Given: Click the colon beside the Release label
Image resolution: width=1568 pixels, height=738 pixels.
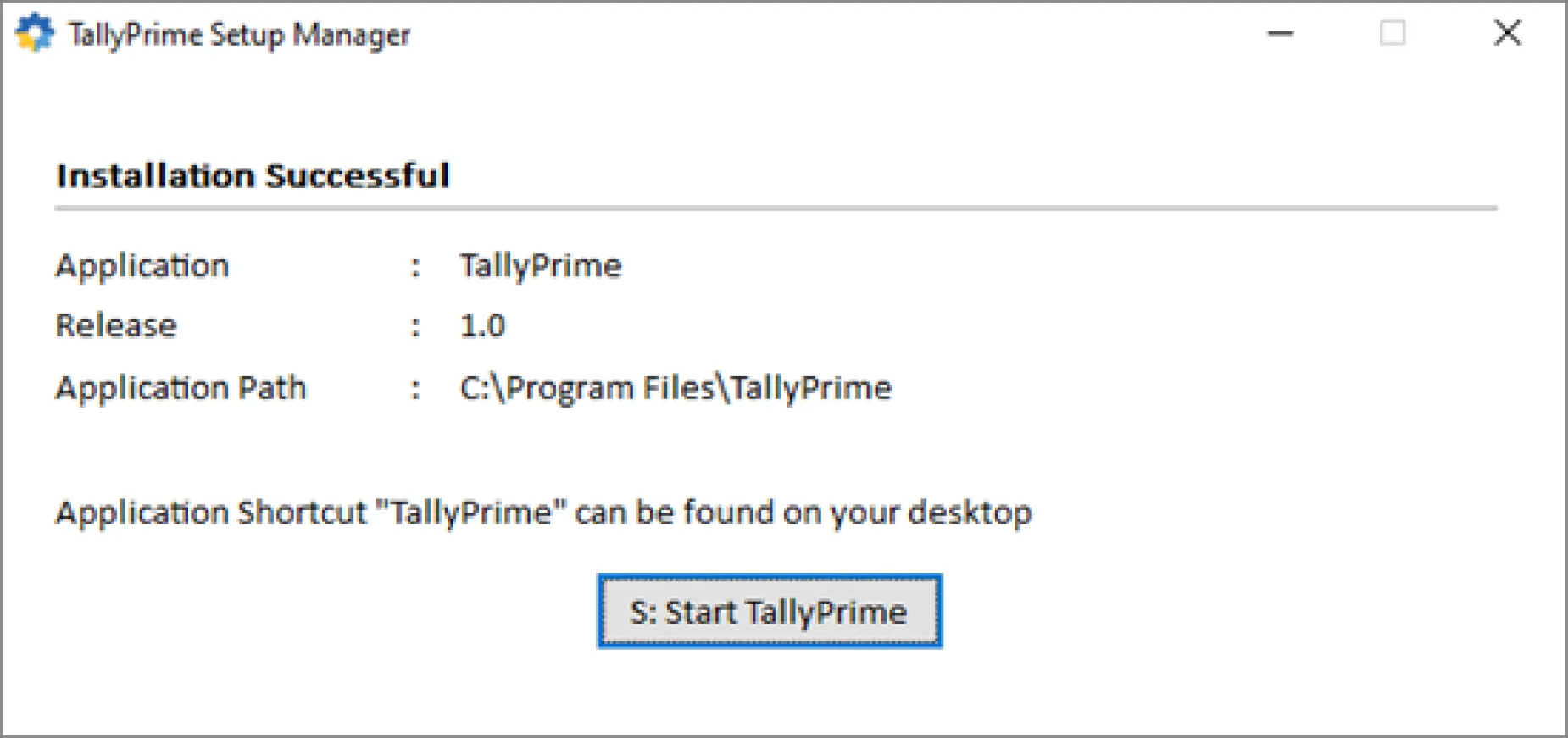Looking at the screenshot, I should [x=415, y=326].
